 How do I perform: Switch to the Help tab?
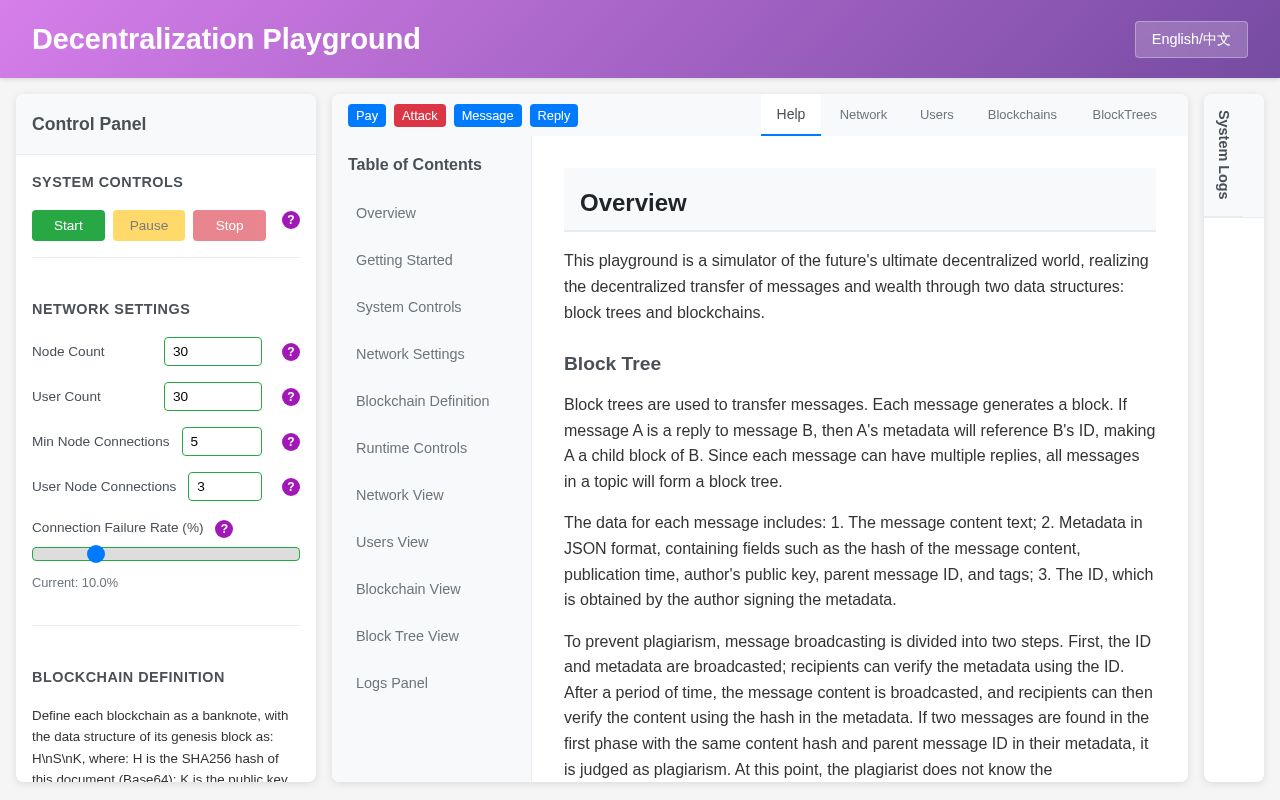click(x=791, y=115)
